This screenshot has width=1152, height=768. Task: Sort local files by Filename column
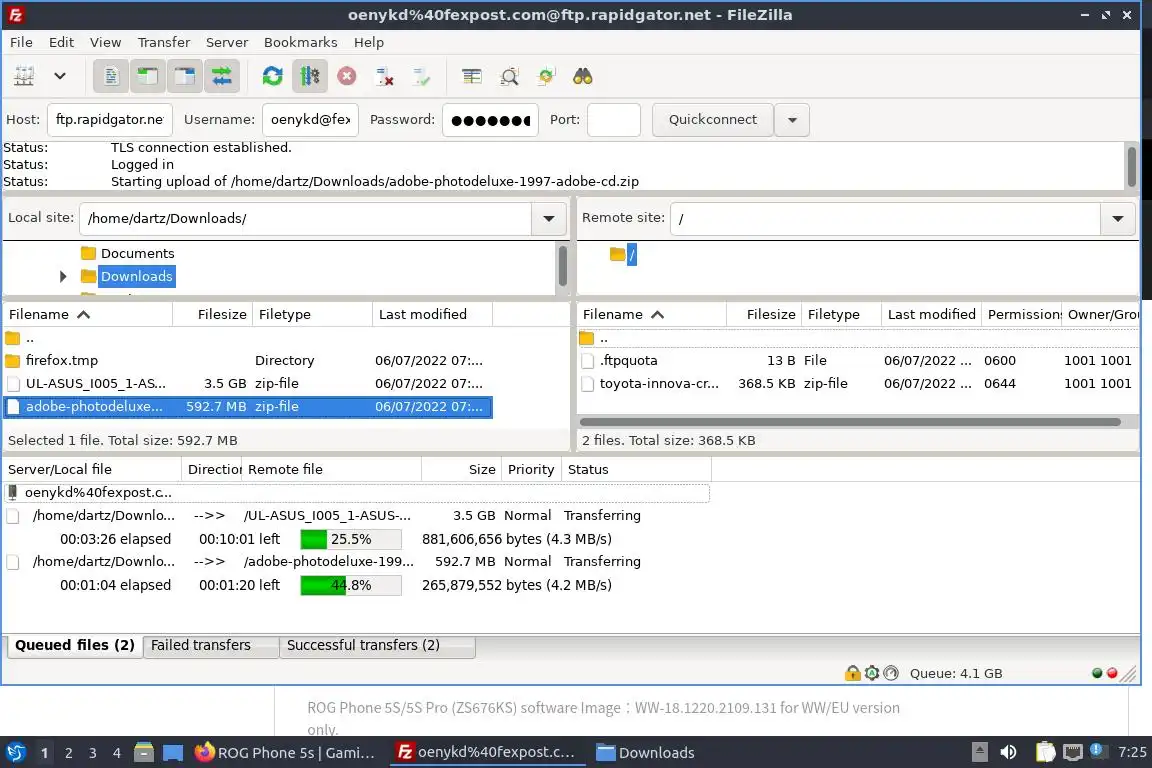click(x=87, y=315)
